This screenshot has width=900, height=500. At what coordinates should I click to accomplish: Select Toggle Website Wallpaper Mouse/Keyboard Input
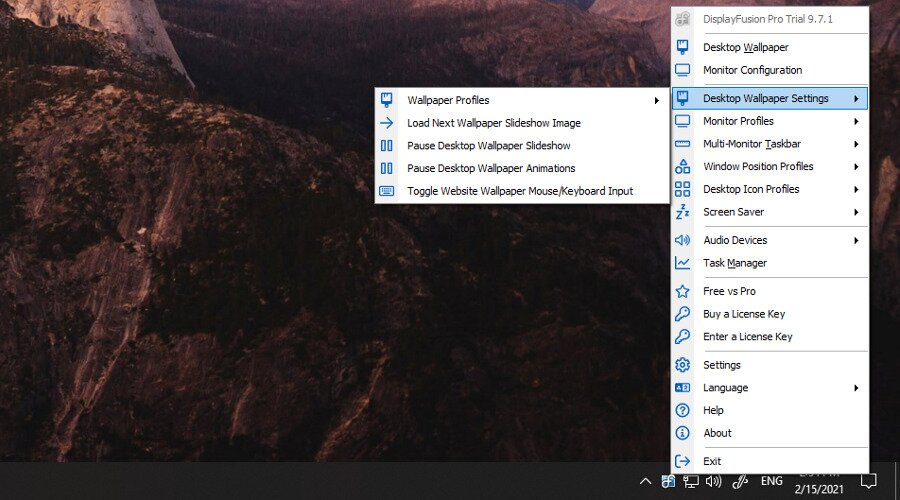point(522,191)
